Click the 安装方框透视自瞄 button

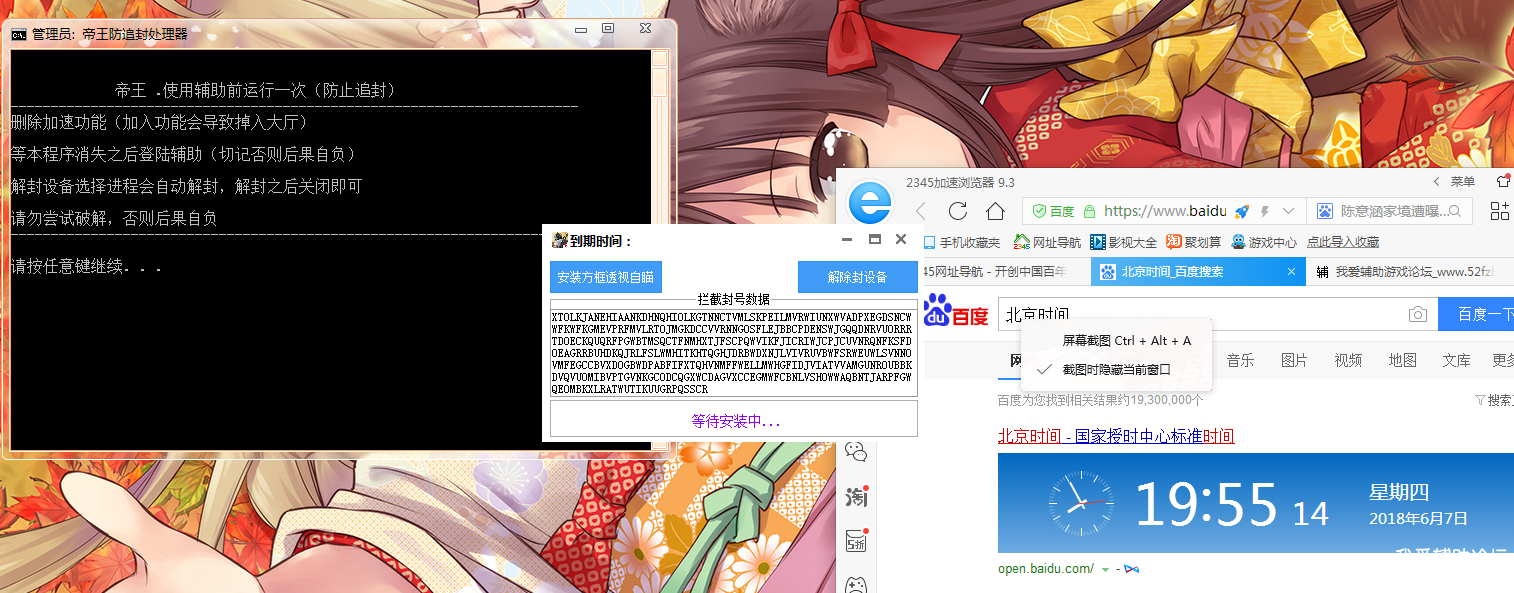coord(606,277)
